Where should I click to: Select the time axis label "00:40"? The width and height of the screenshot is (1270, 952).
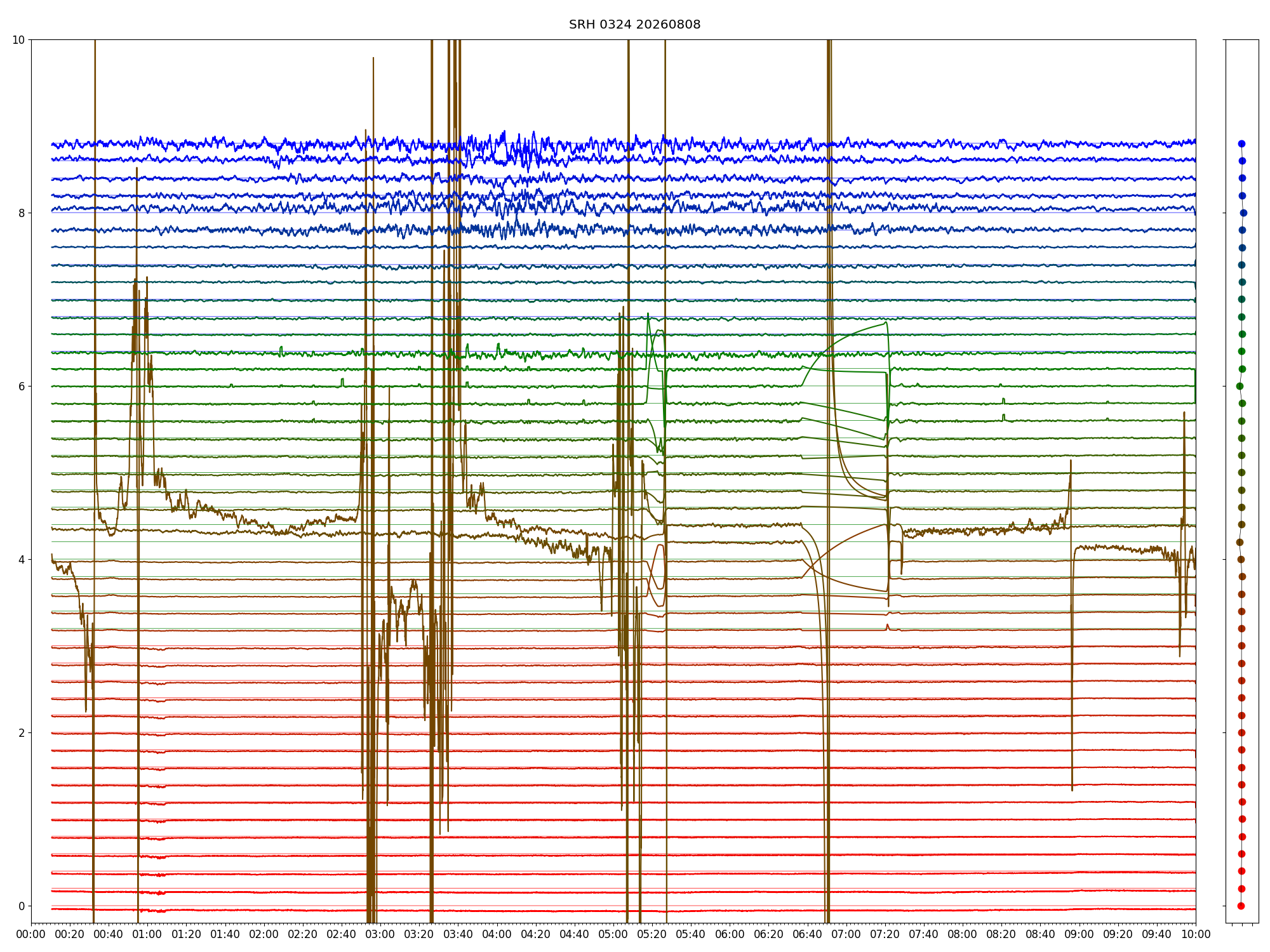pyautogui.click(x=109, y=935)
